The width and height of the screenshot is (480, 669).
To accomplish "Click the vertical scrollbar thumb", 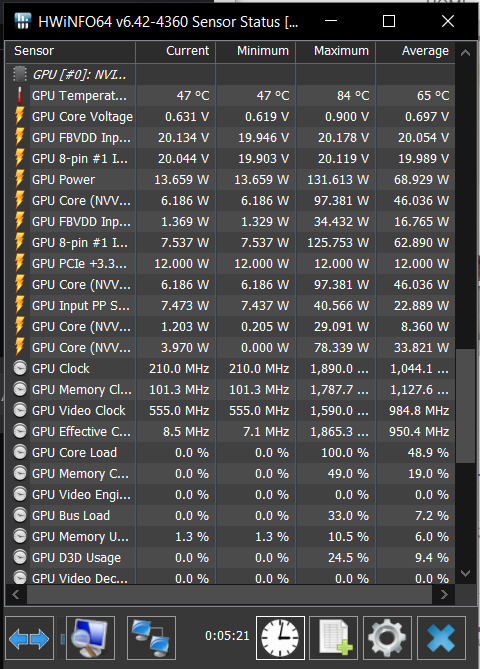I will pyautogui.click(x=465, y=406).
